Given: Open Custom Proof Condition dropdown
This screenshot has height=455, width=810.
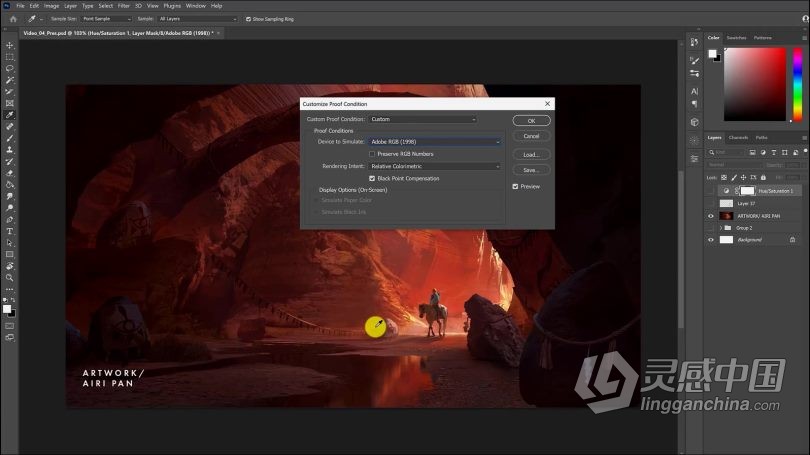Looking at the screenshot, I should tap(422, 119).
